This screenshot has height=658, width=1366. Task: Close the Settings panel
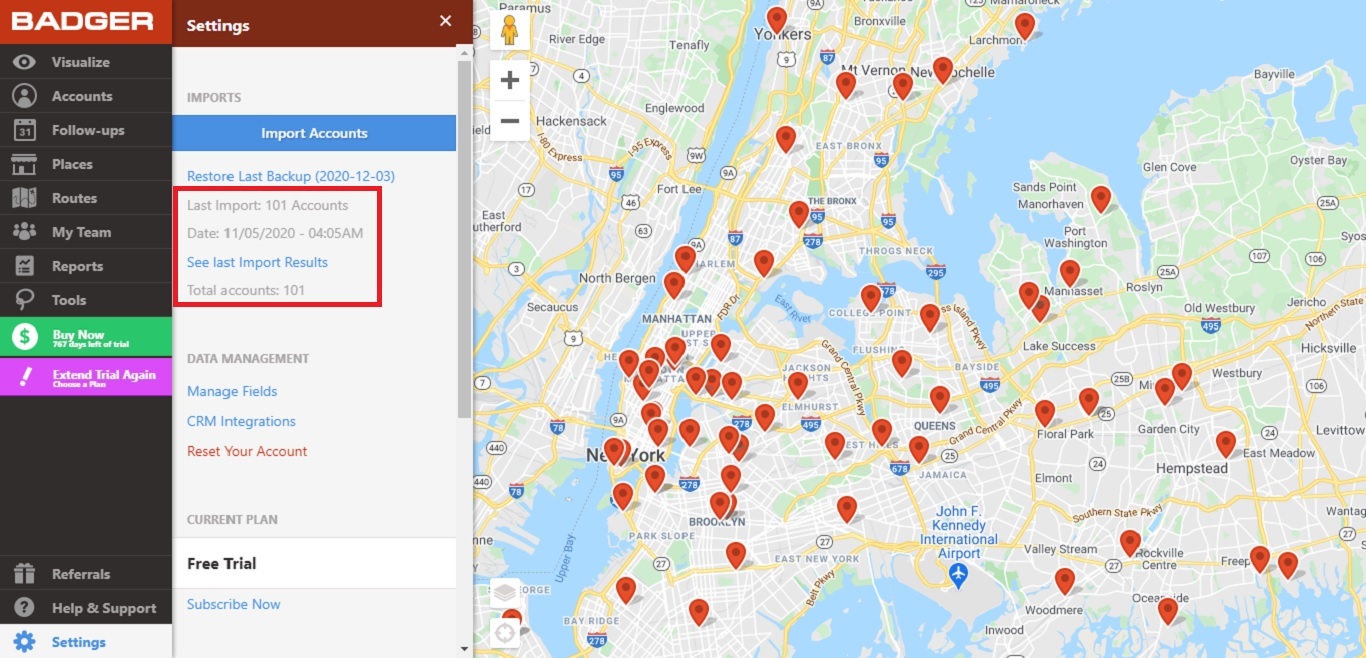pos(446,21)
